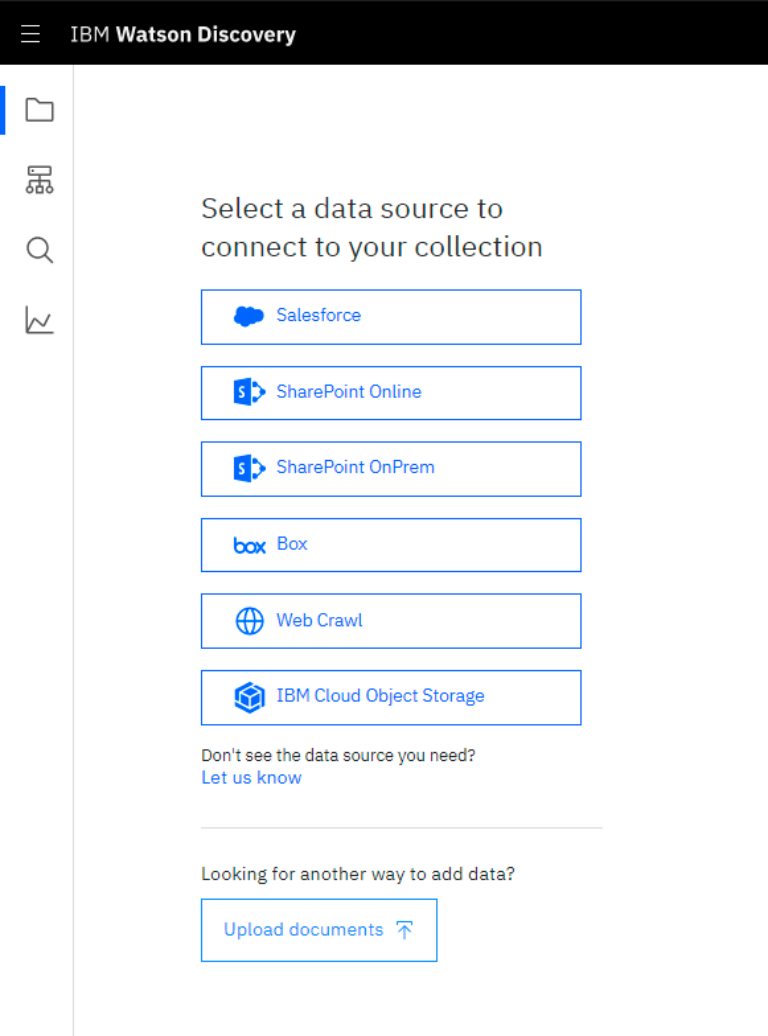768x1036 pixels.
Task: Click the upload arrow icon
Action: click(404, 930)
